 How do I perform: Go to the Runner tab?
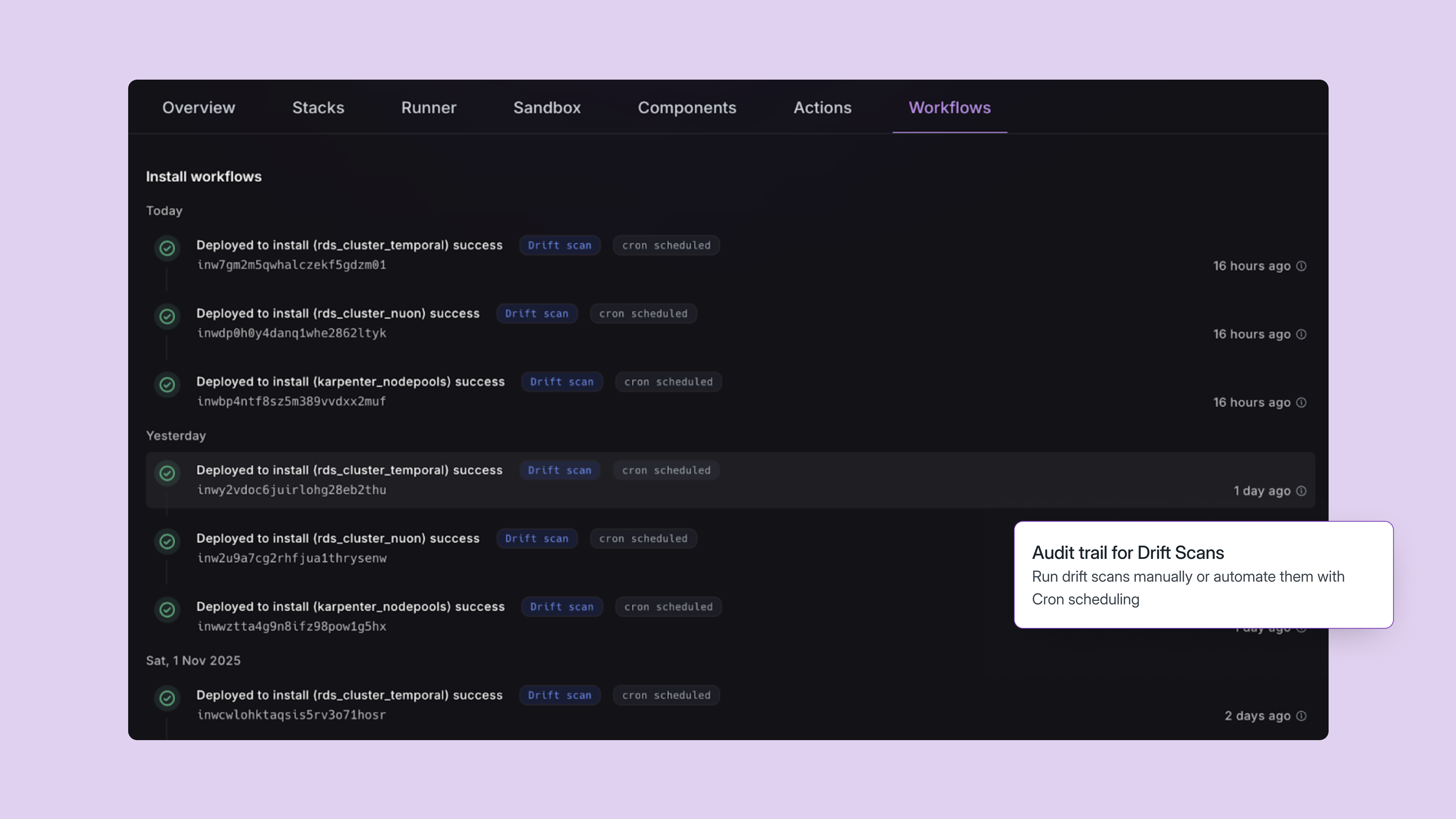(428, 107)
